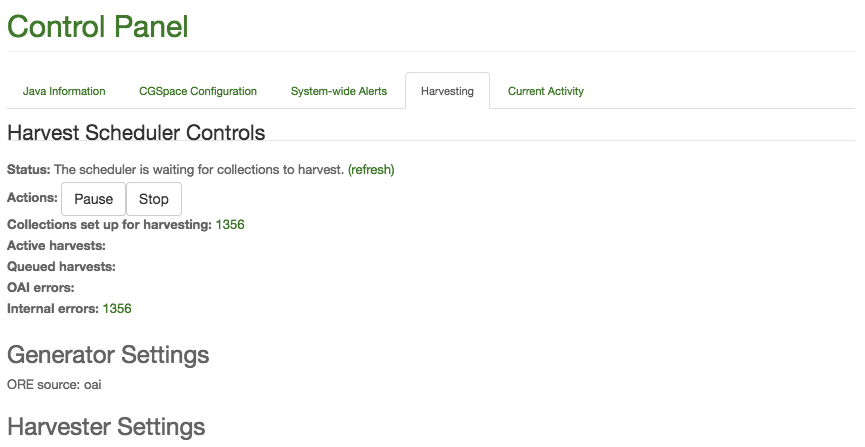Open the 1356 internal errors link

pyautogui.click(x=117, y=308)
